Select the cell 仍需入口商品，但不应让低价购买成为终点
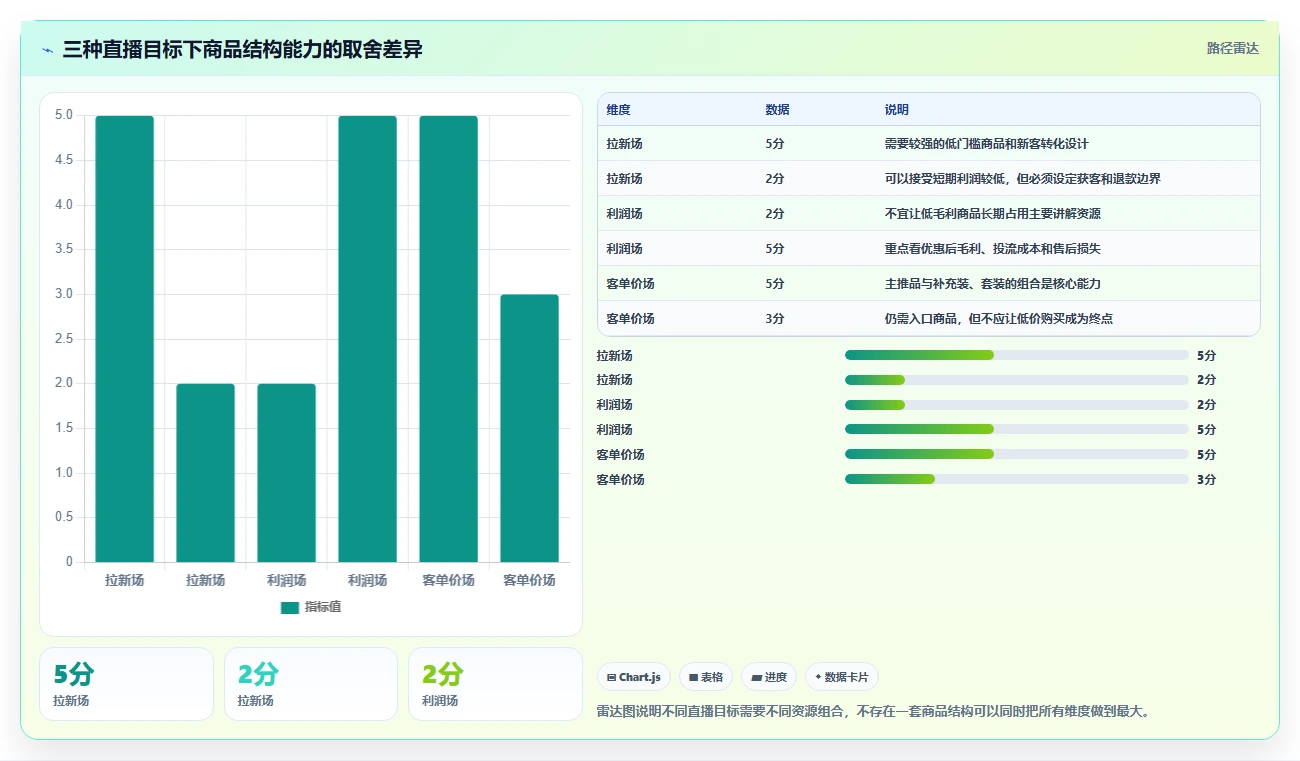1300x761 pixels. (999, 319)
